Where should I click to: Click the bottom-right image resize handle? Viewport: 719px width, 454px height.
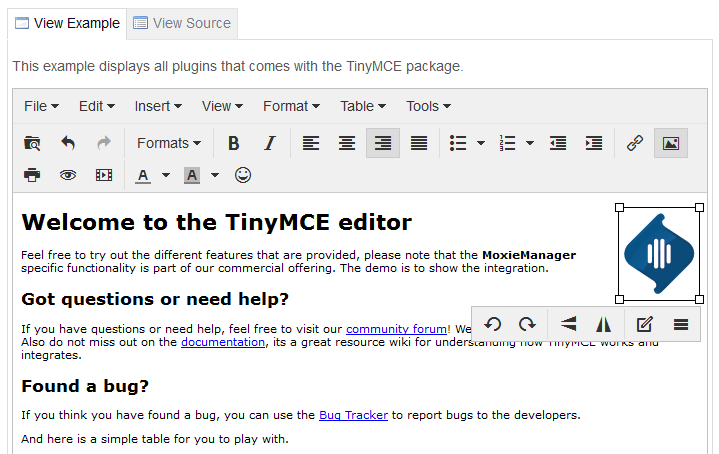pyautogui.click(x=699, y=299)
